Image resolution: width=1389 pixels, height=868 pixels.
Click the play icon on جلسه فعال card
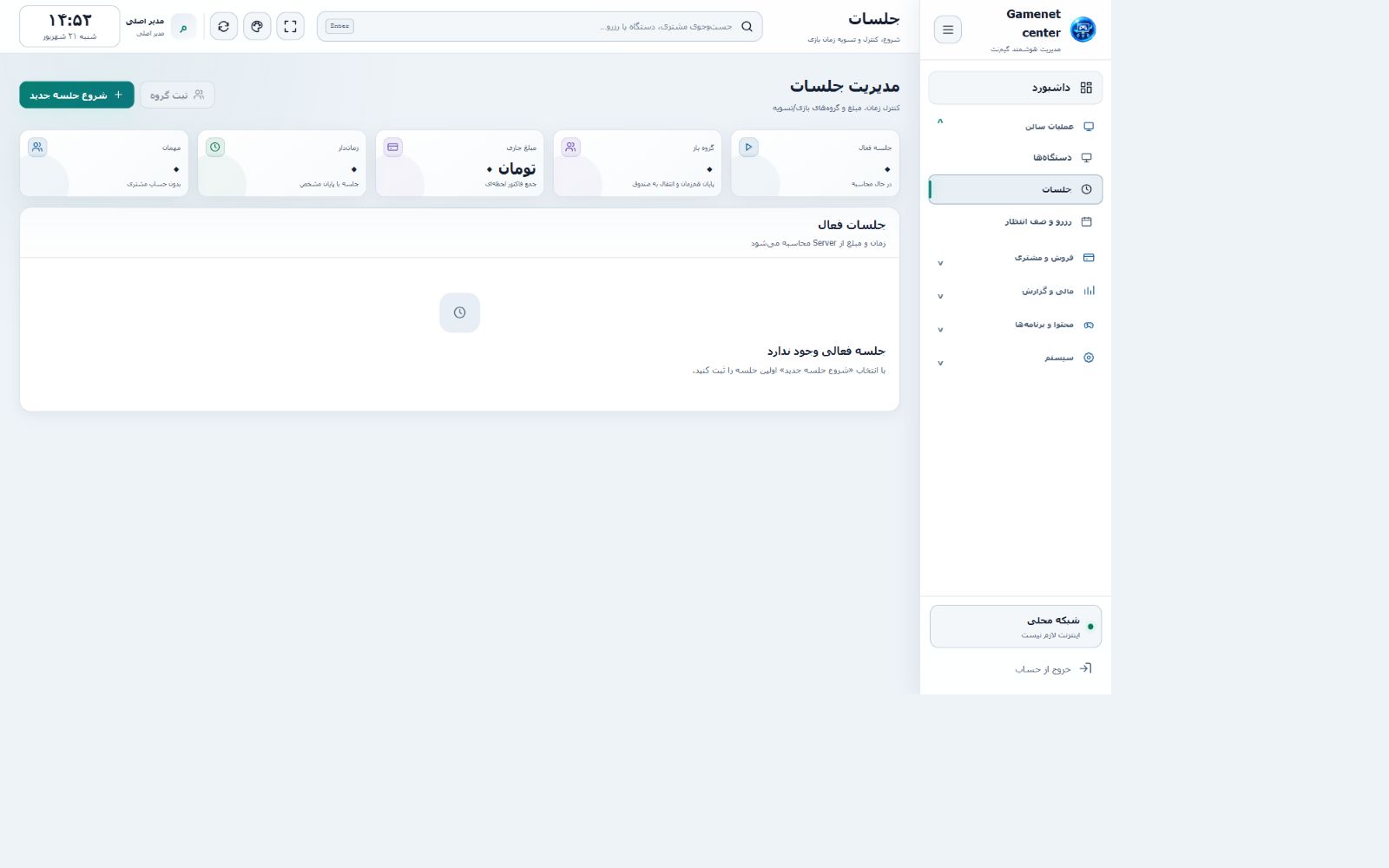748,147
